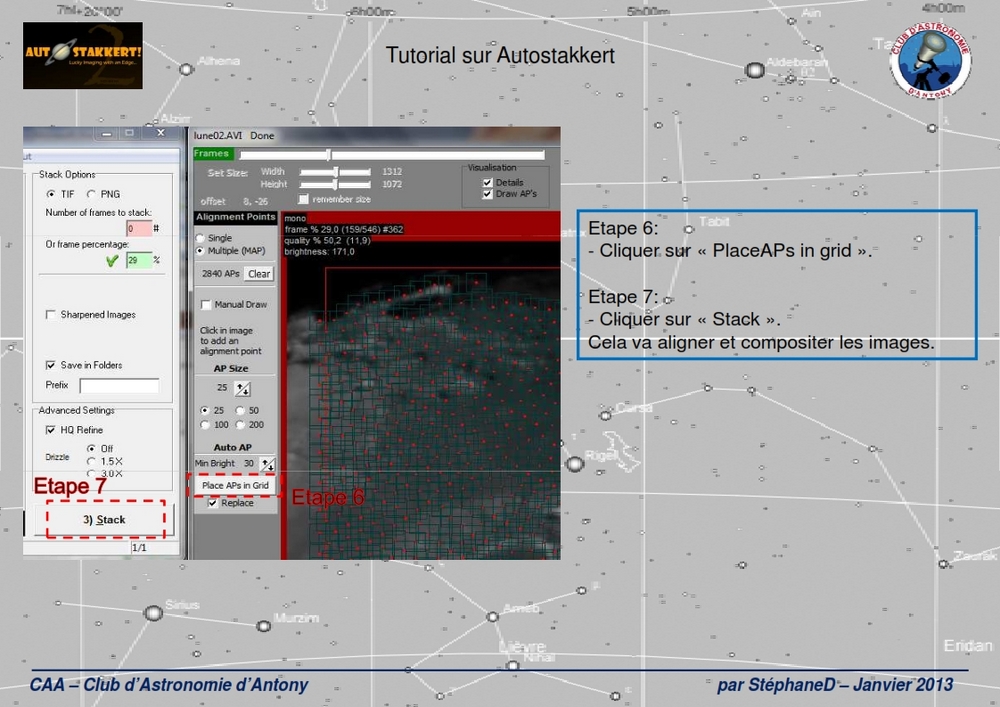Enable the Manual Draw checkbox

pyautogui.click(x=206, y=305)
